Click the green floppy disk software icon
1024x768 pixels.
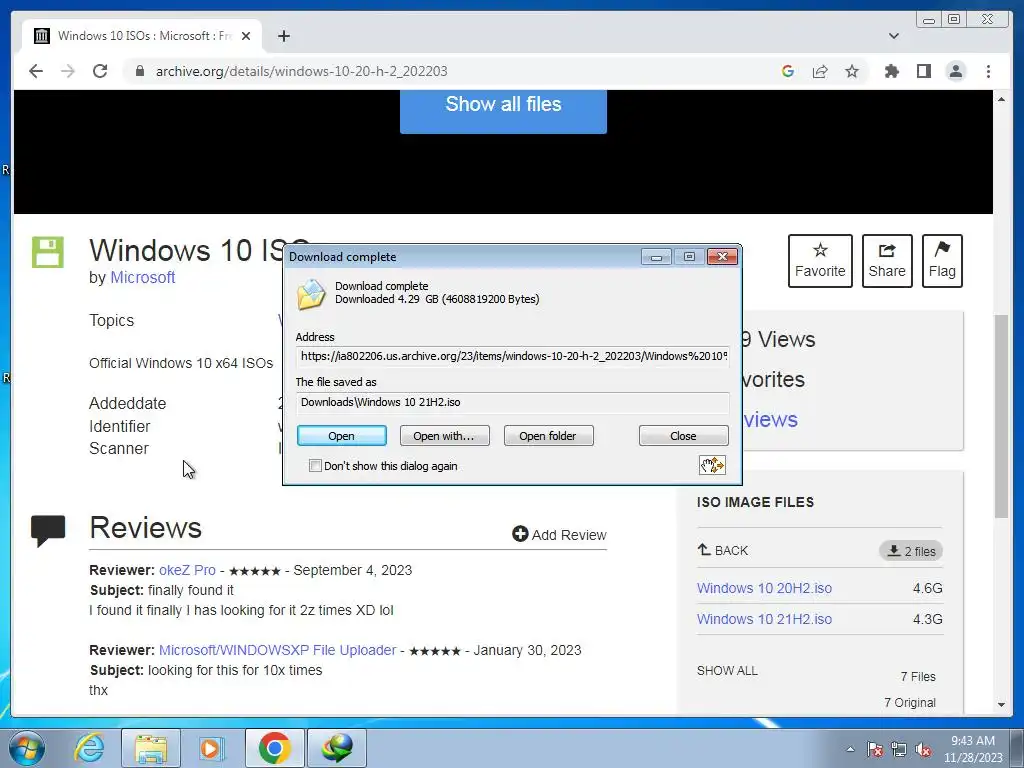pyautogui.click(x=48, y=252)
